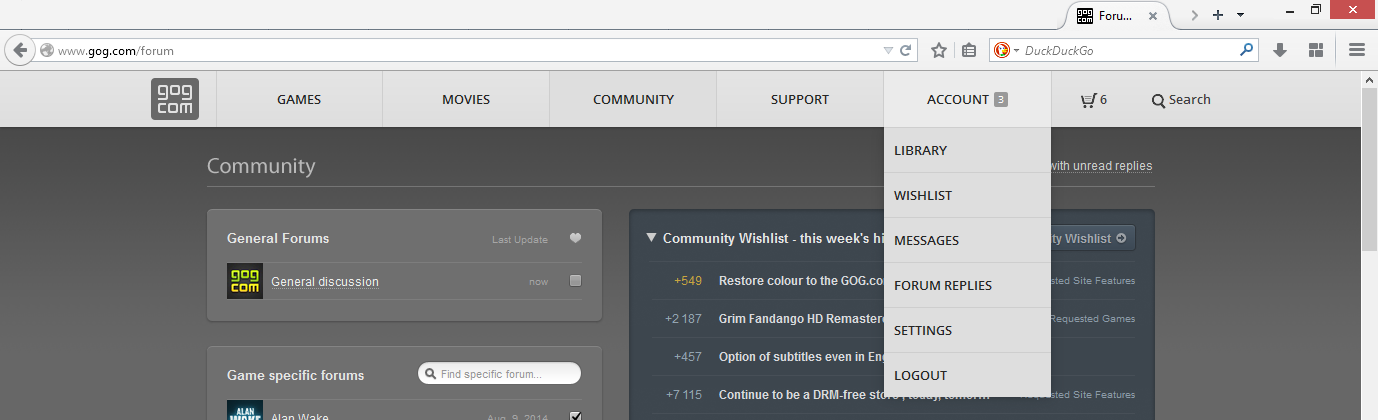The height and width of the screenshot is (420, 1378).
Task: Click the account notifications badge 3
Action: [x=1001, y=100]
